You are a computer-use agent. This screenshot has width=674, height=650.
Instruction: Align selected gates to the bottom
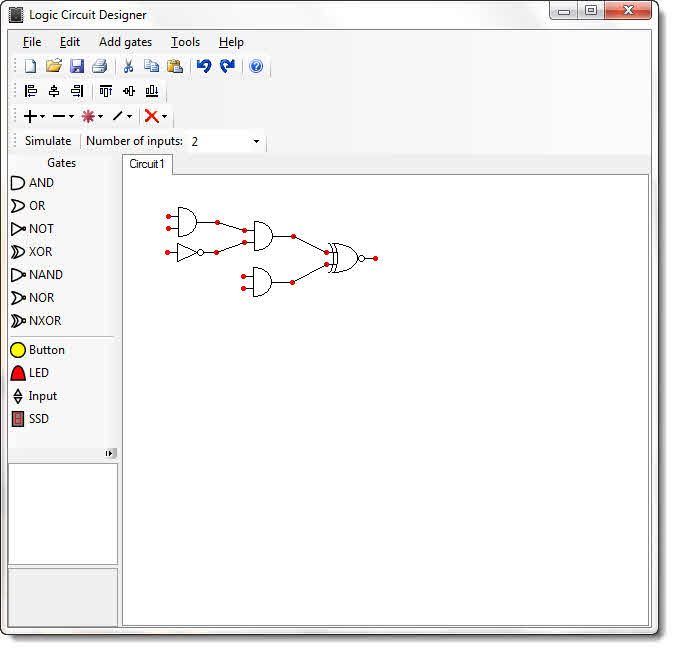pos(152,91)
